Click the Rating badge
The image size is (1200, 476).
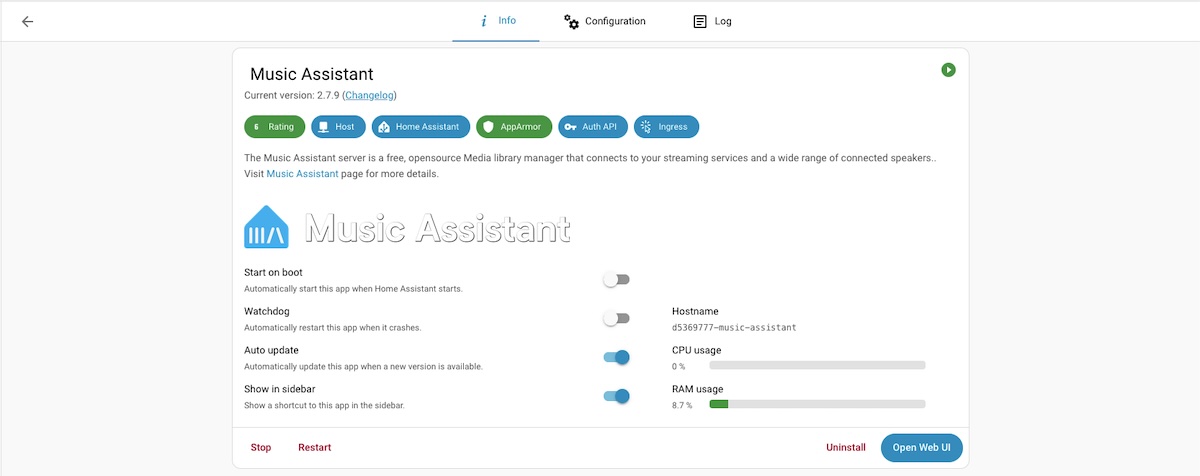point(274,127)
